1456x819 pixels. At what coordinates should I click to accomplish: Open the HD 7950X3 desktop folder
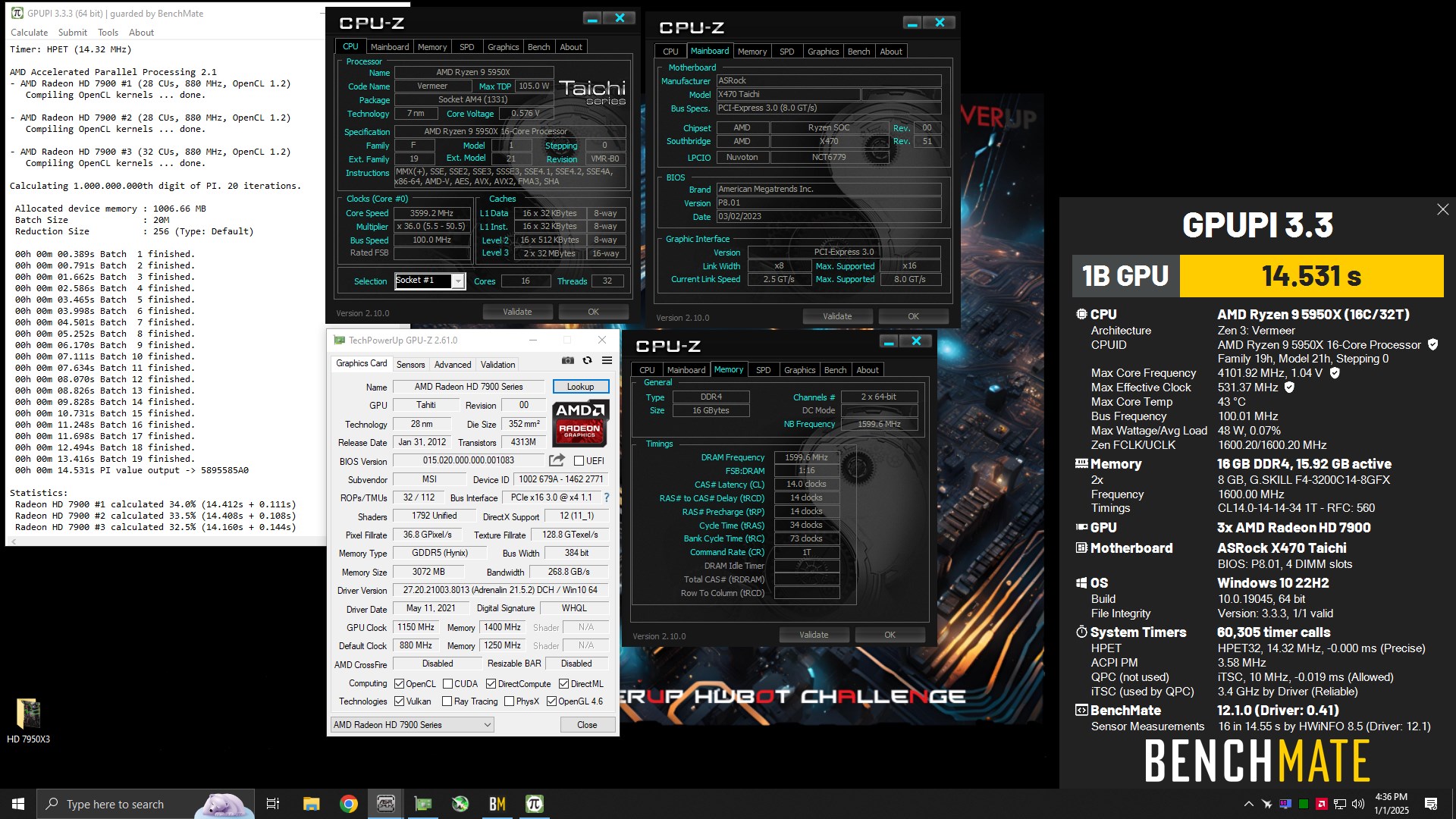tap(28, 720)
